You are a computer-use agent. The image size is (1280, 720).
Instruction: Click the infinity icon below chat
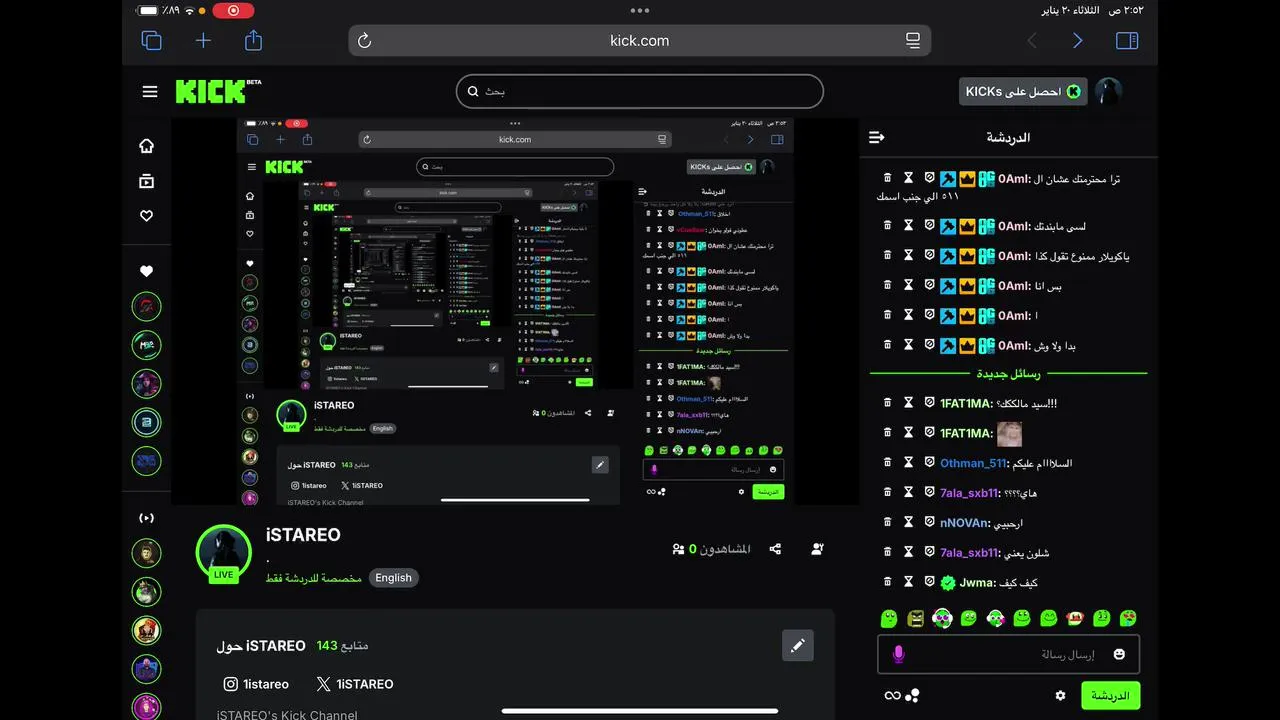[x=893, y=695]
